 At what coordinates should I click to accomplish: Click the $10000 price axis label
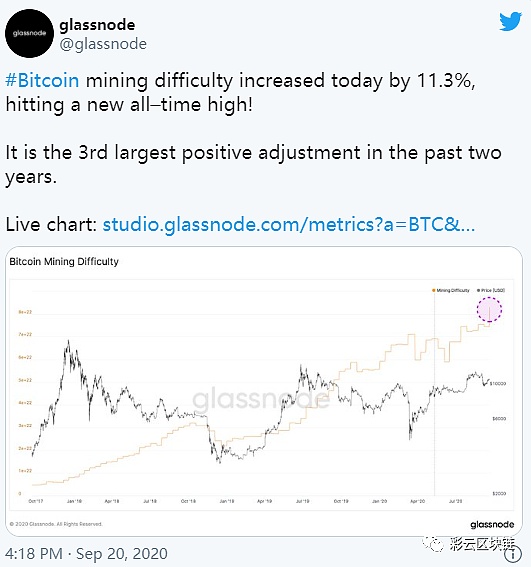[x=498, y=383]
